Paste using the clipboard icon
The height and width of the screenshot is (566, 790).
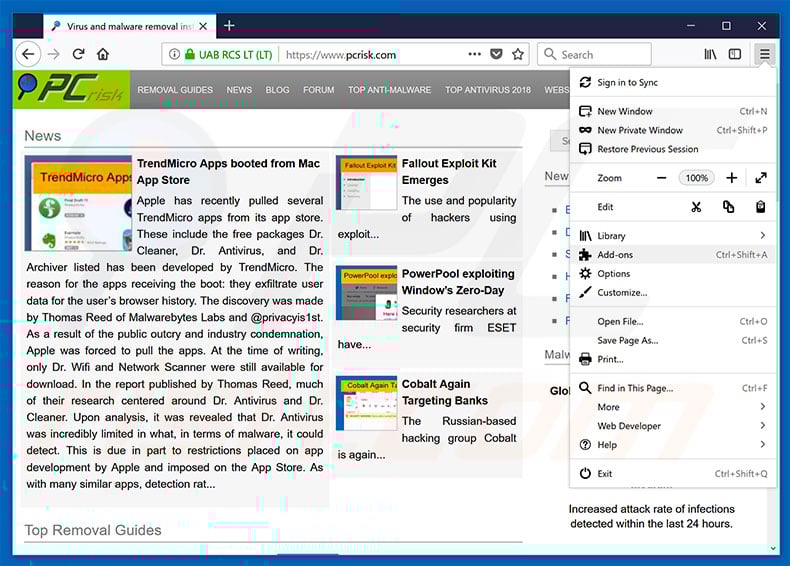pyautogui.click(x=760, y=207)
